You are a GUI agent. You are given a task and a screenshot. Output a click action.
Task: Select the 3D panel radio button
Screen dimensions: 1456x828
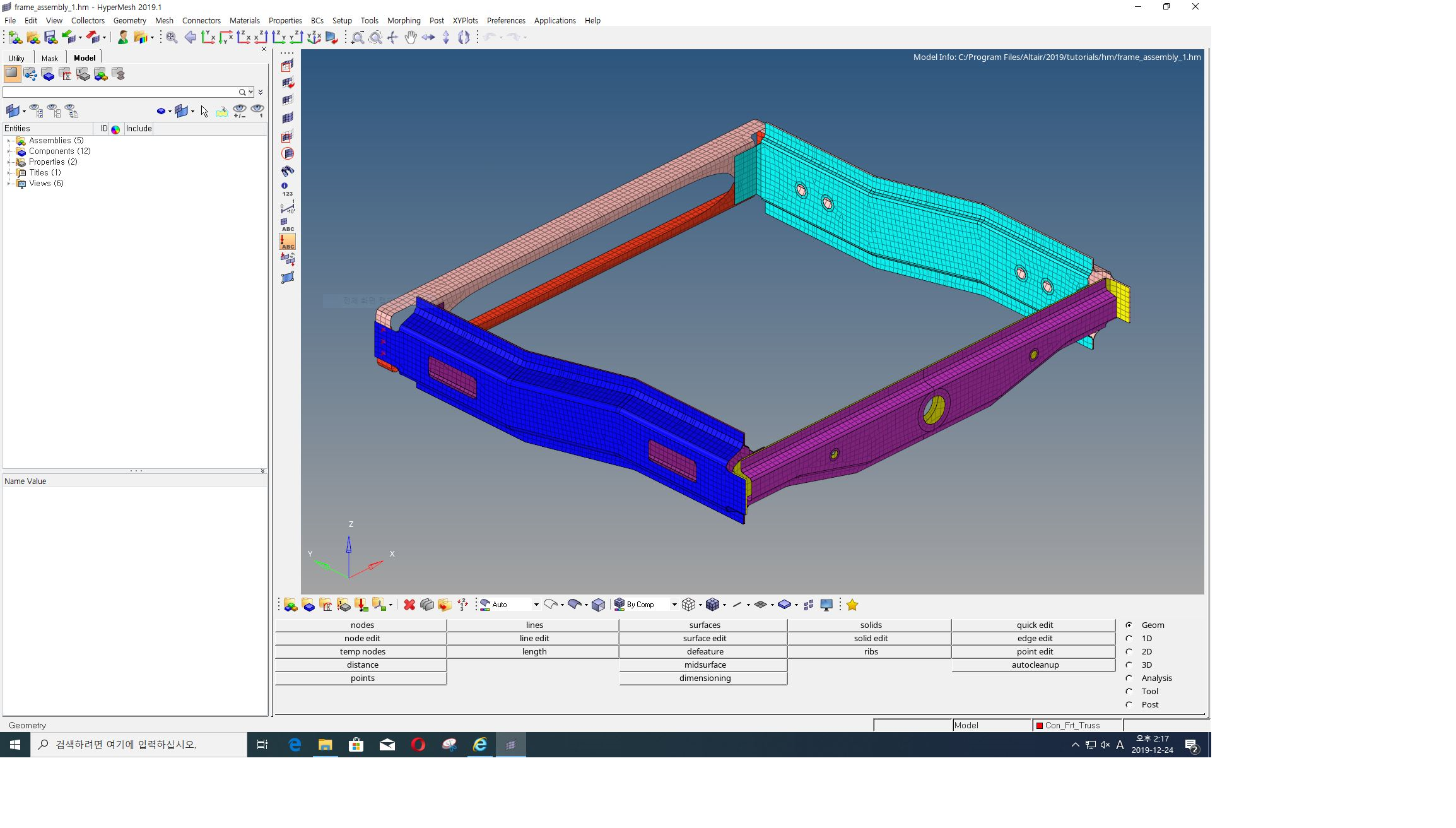click(x=1129, y=665)
